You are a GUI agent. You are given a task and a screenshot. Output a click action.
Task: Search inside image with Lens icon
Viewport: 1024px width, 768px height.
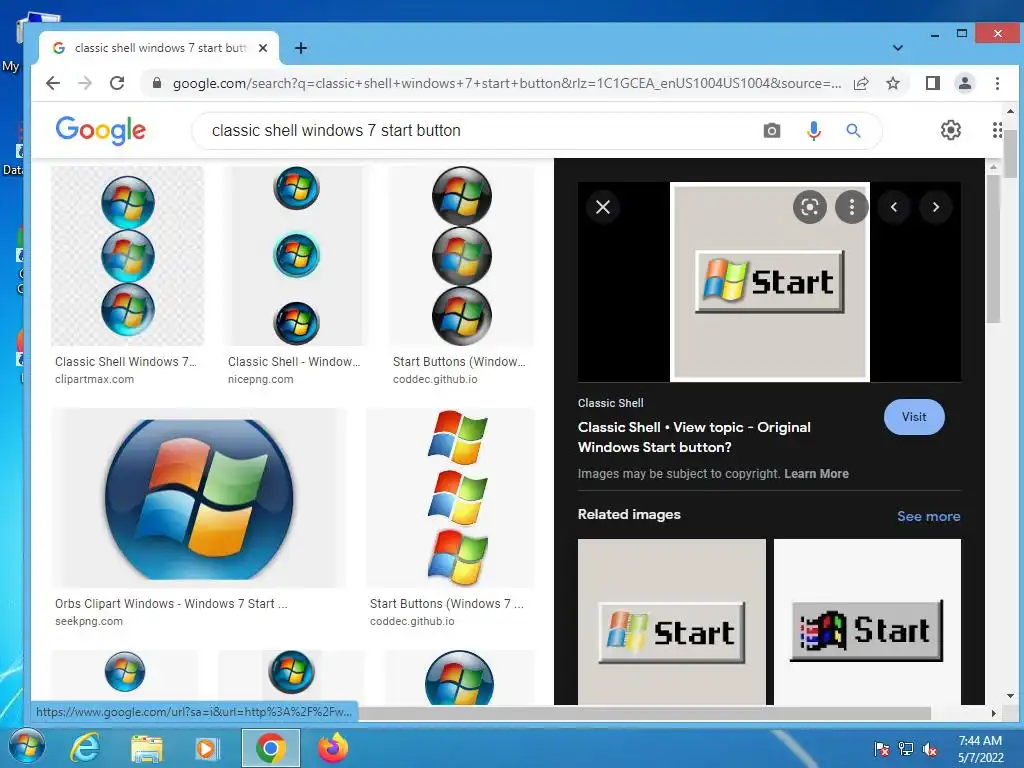click(x=810, y=207)
